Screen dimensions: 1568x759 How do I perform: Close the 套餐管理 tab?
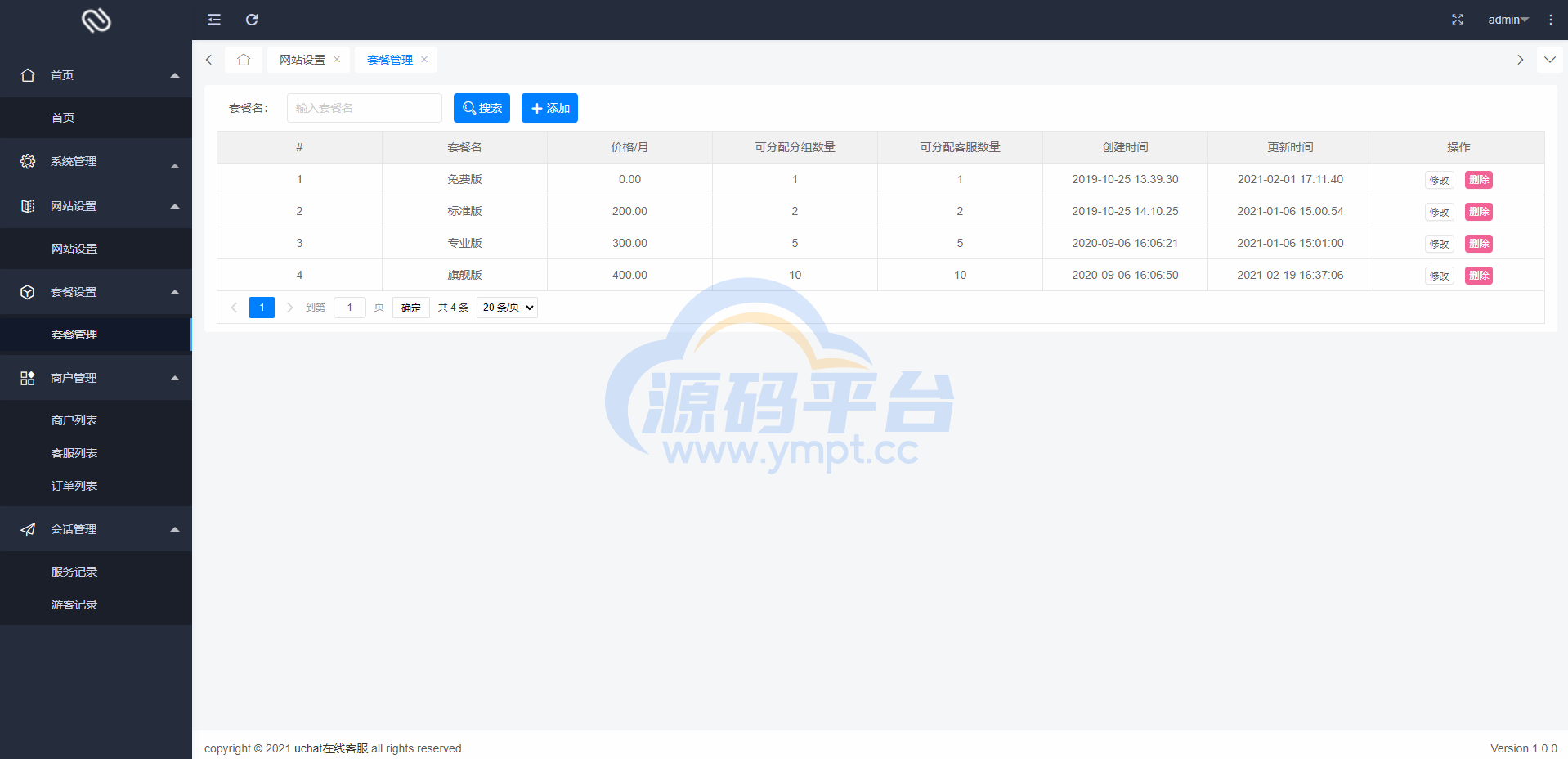tap(424, 60)
